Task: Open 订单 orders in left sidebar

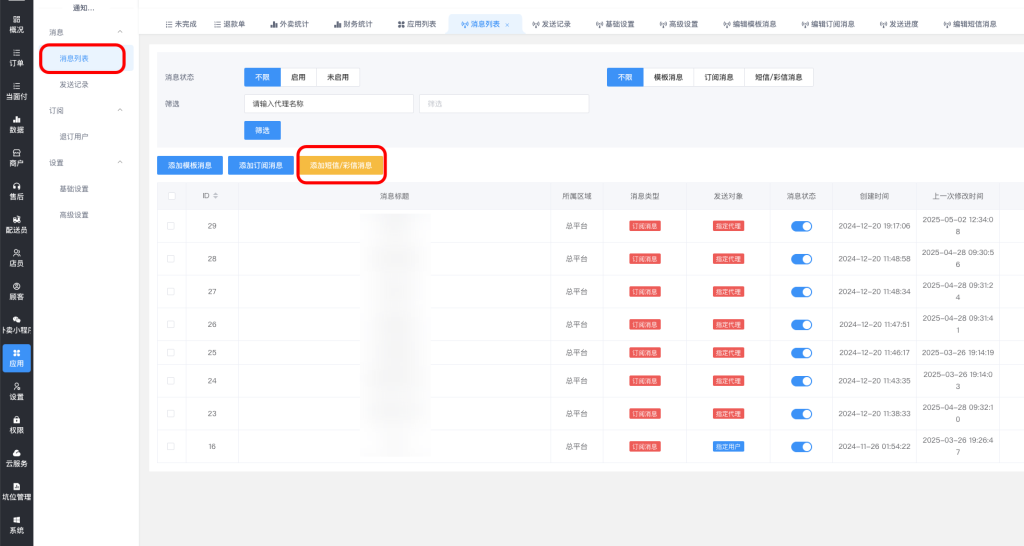Action: (x=16, y=57)
